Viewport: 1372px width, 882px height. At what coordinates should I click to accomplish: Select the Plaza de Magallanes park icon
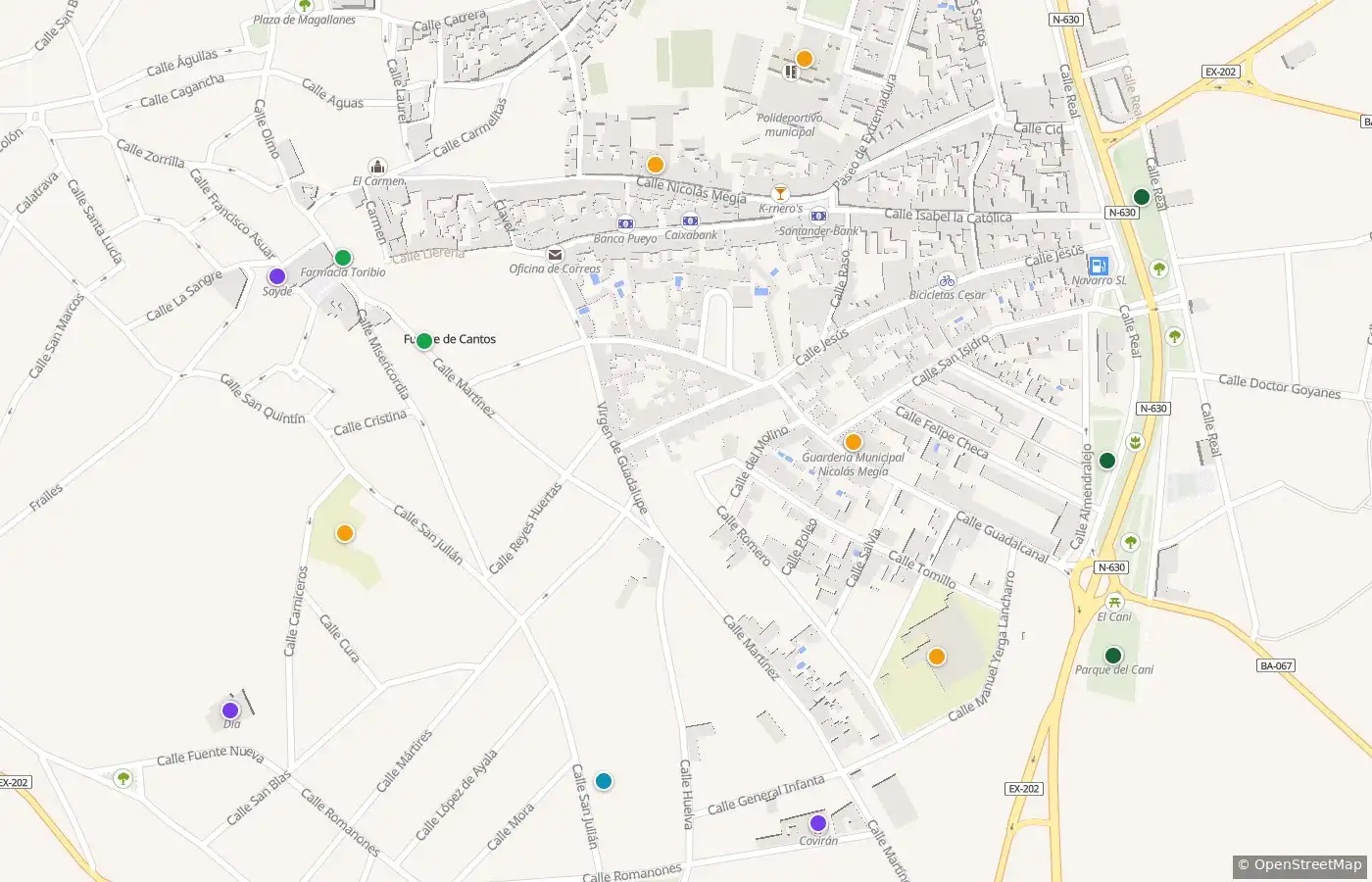coord(305,5)
